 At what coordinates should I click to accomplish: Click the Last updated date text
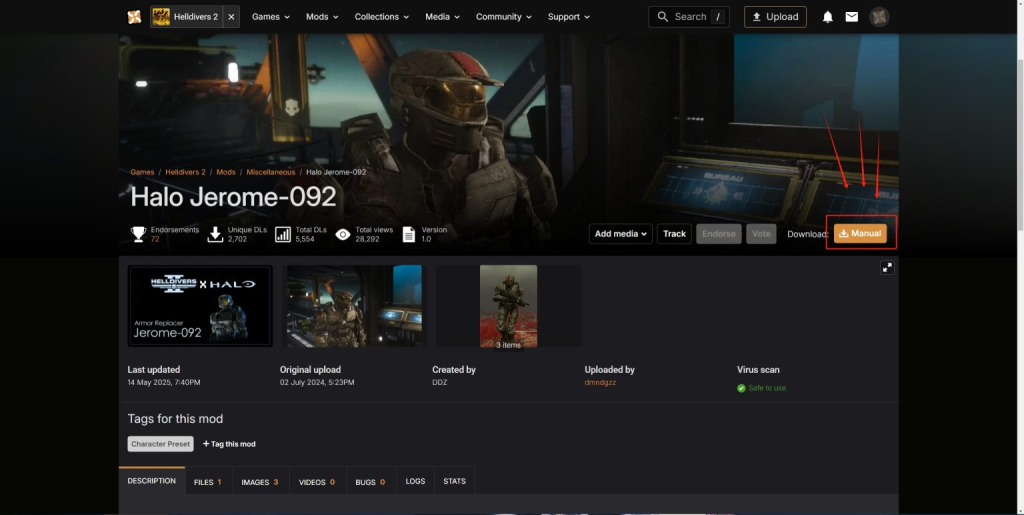click(164, 382)
